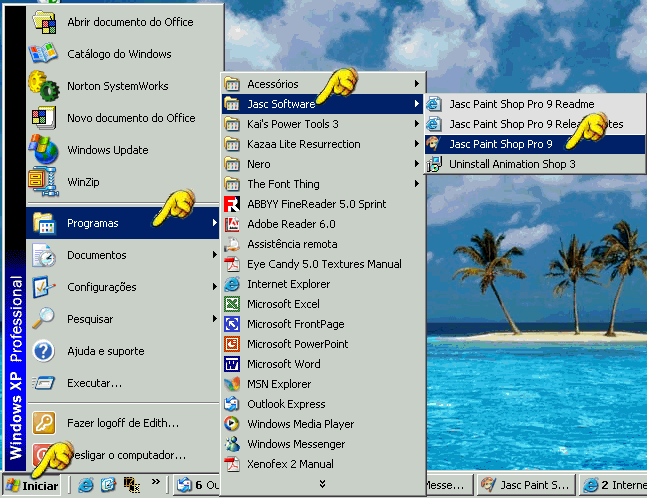Viewport: 647px width, 498px height.
Task: Click Internet Explorer quick launch icon in taskbar
Action: pos(86,485)
